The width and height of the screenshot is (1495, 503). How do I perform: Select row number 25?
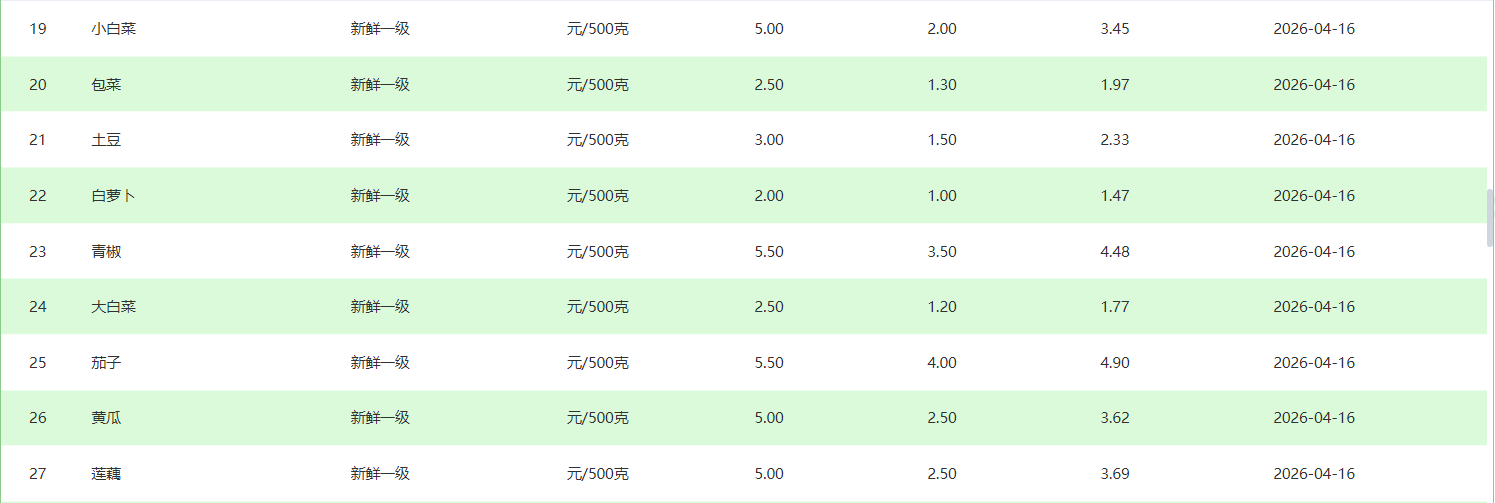38,363
